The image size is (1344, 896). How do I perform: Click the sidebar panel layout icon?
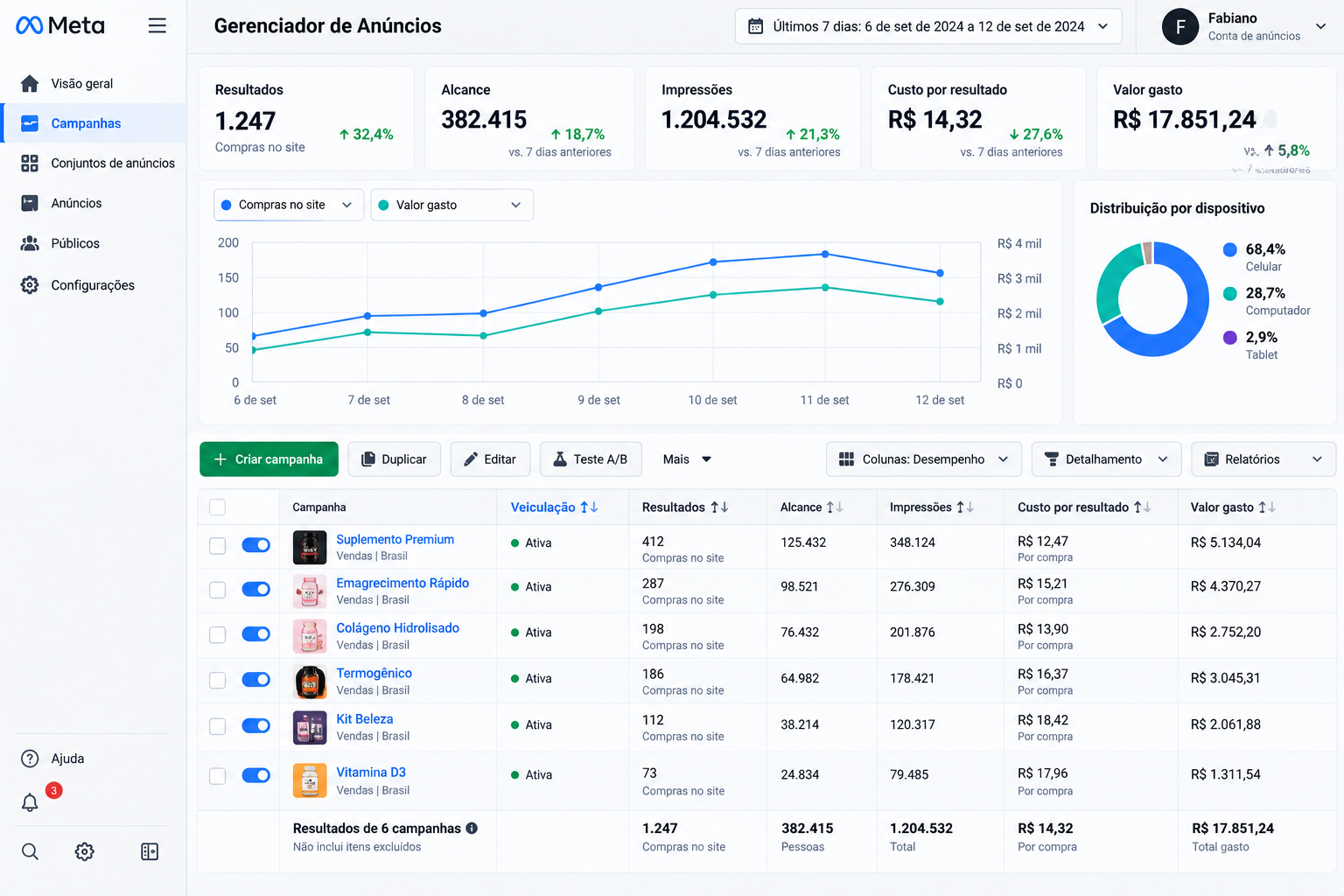(x=150, y=851)
